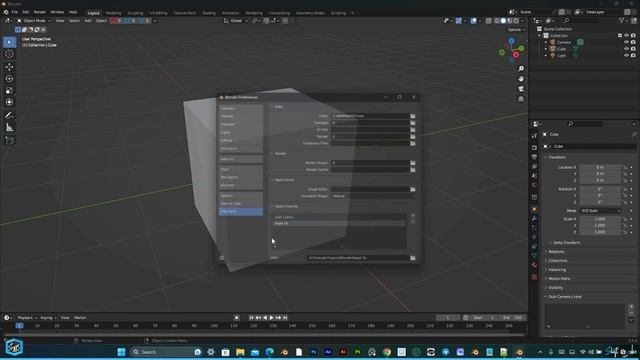Click the Rotation X value field
640x360 pixels.
(x=600, y=189)
